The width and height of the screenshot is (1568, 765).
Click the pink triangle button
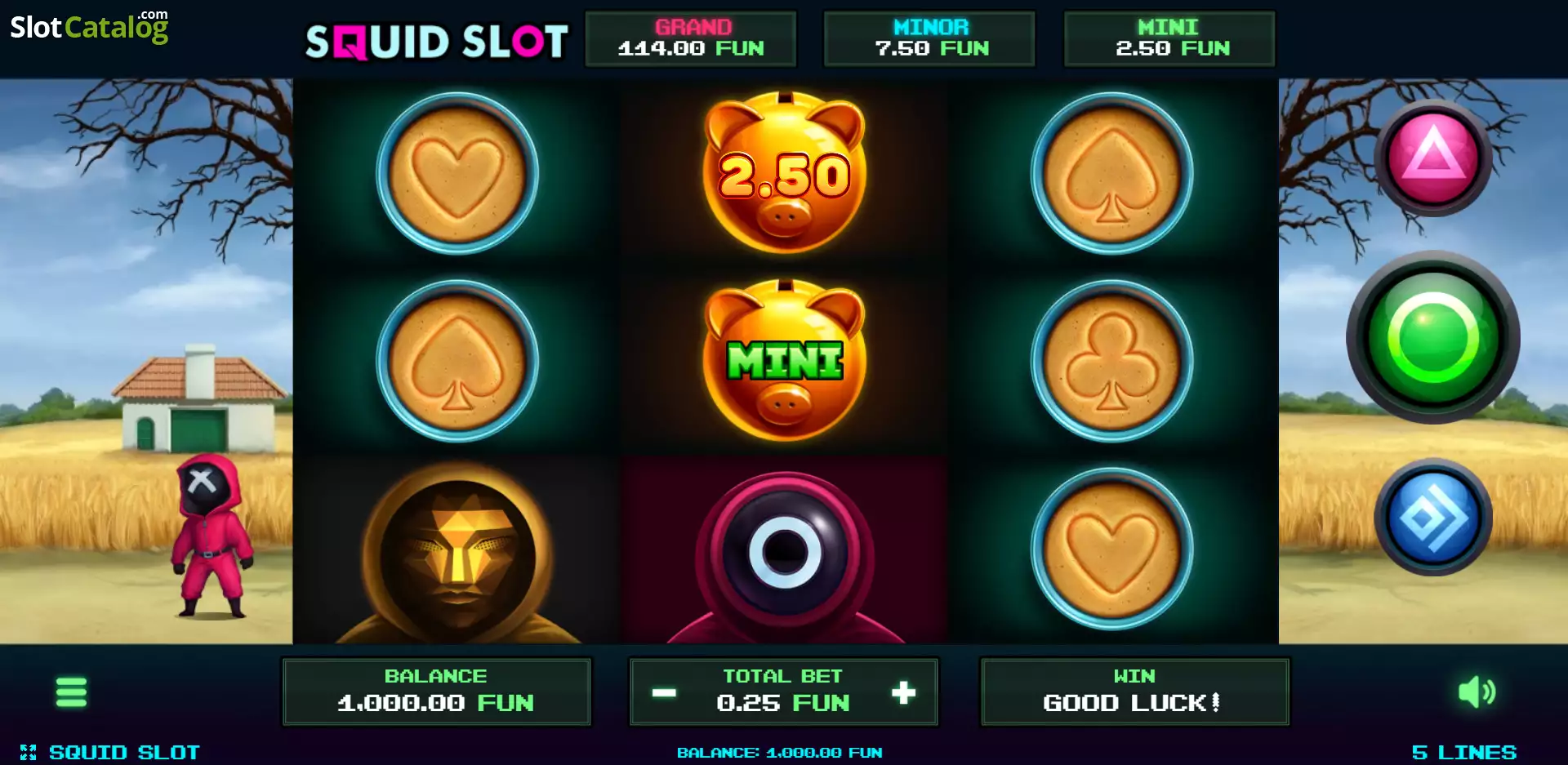point(1433,158)
